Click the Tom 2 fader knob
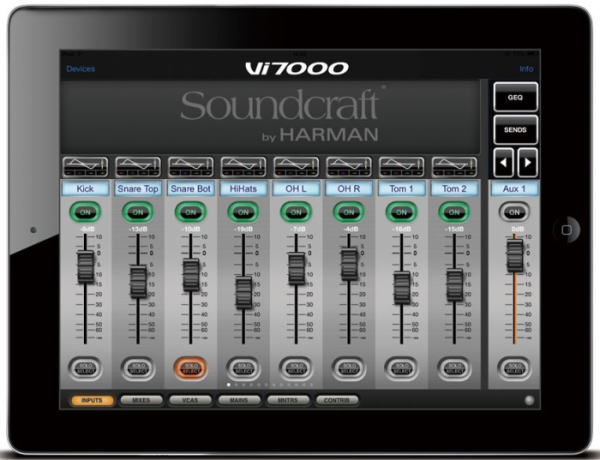Viewport: 600px width, 460px height. (455, 285)
